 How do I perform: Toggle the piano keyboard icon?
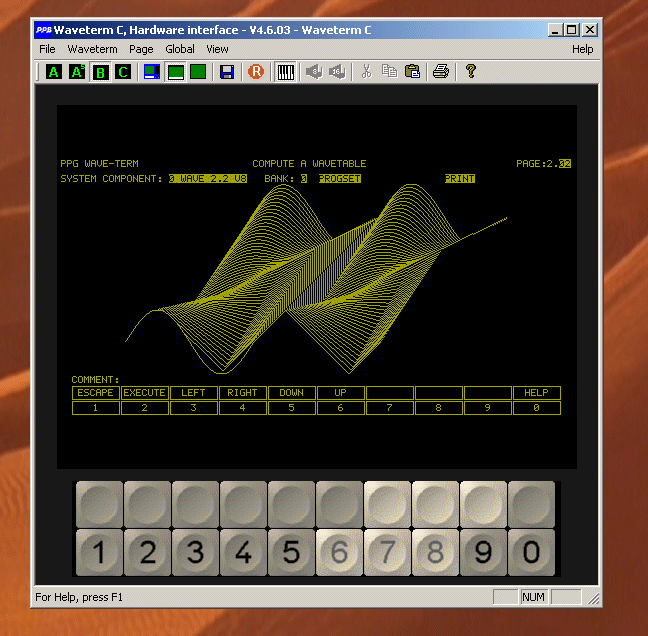[x=285, y=72]
